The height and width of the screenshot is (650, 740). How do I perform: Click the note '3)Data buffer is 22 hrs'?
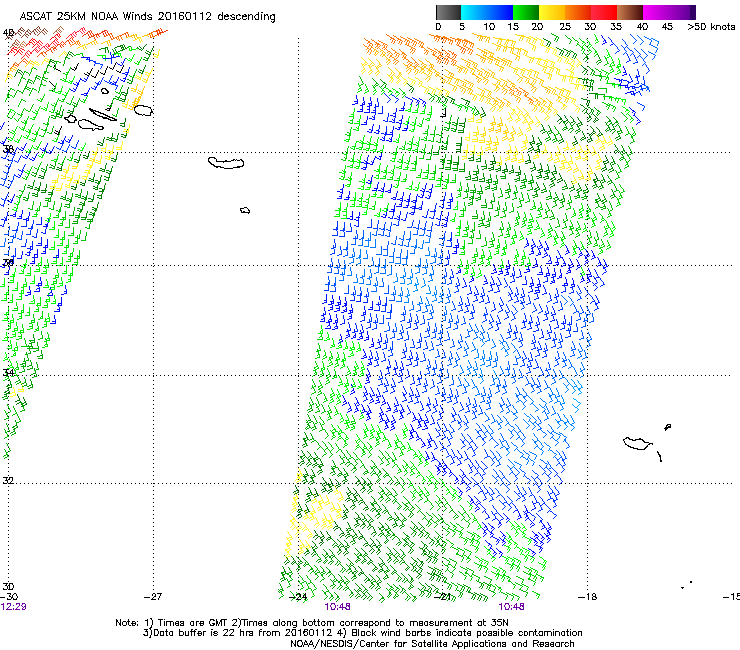[x=362, y=633]
